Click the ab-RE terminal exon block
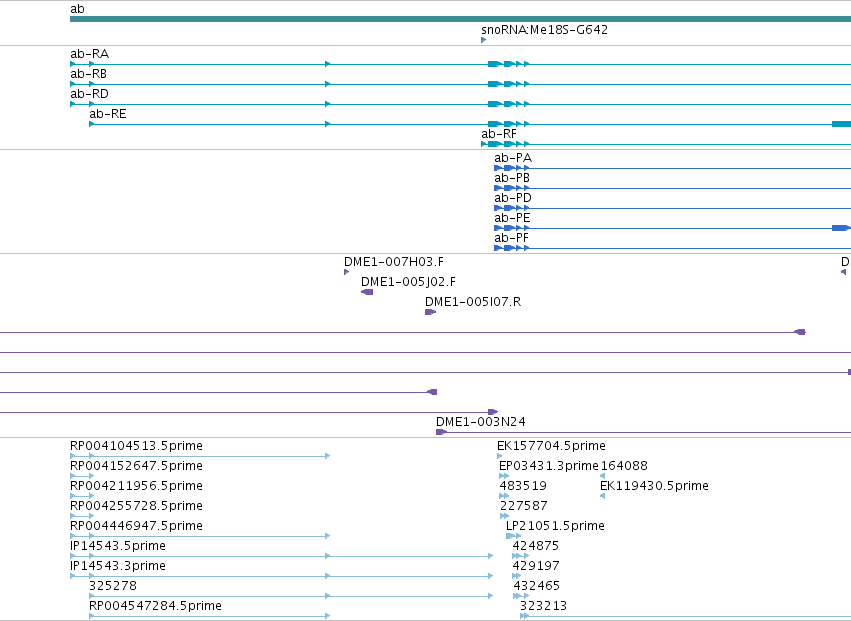851x621 pixels. pyautogui.click(x=841, y=124)
